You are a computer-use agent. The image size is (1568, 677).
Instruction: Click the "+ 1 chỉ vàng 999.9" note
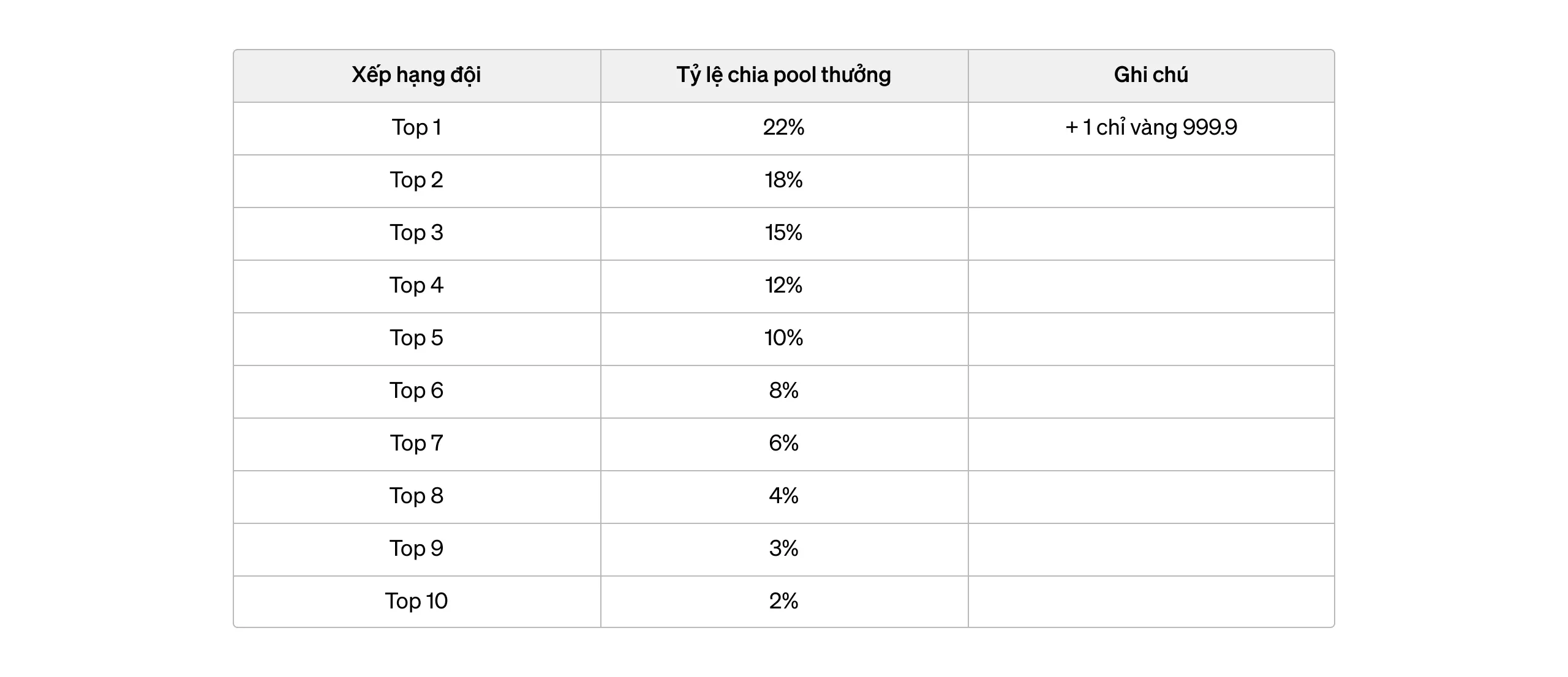coord(1151,128)
